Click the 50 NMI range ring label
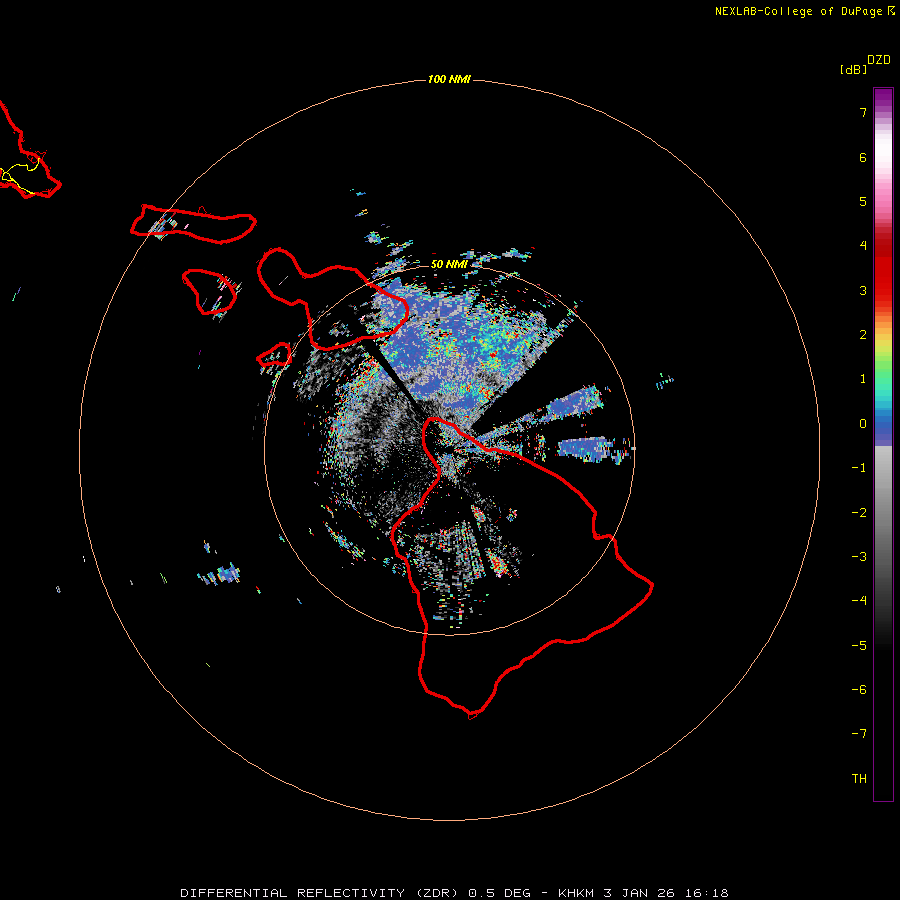Screen dimensions: 900x900 tap(449, 264)
